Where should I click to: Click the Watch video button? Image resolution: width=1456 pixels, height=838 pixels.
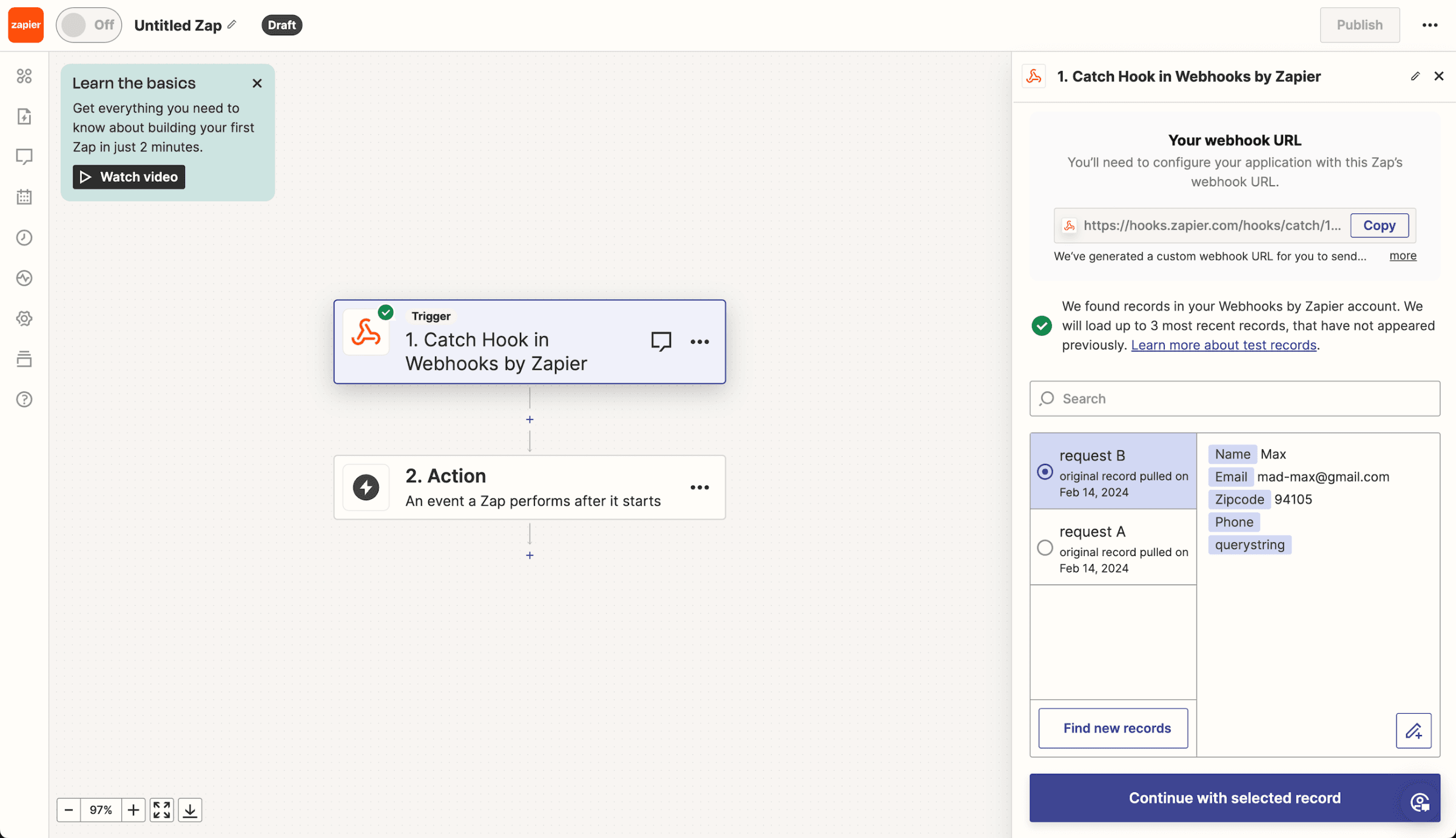coord(129,177)
